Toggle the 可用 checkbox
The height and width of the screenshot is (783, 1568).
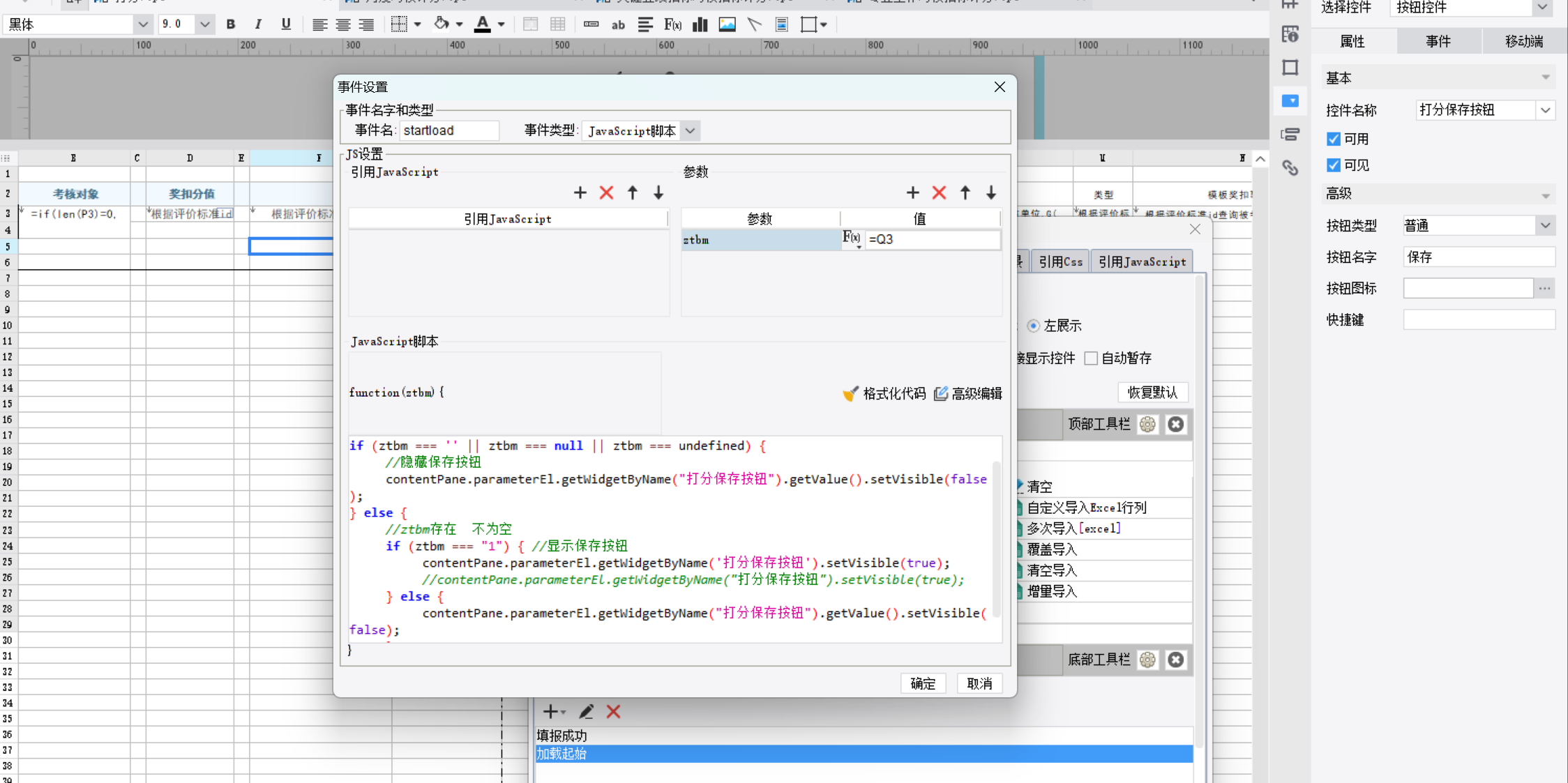coord(1334,139)
